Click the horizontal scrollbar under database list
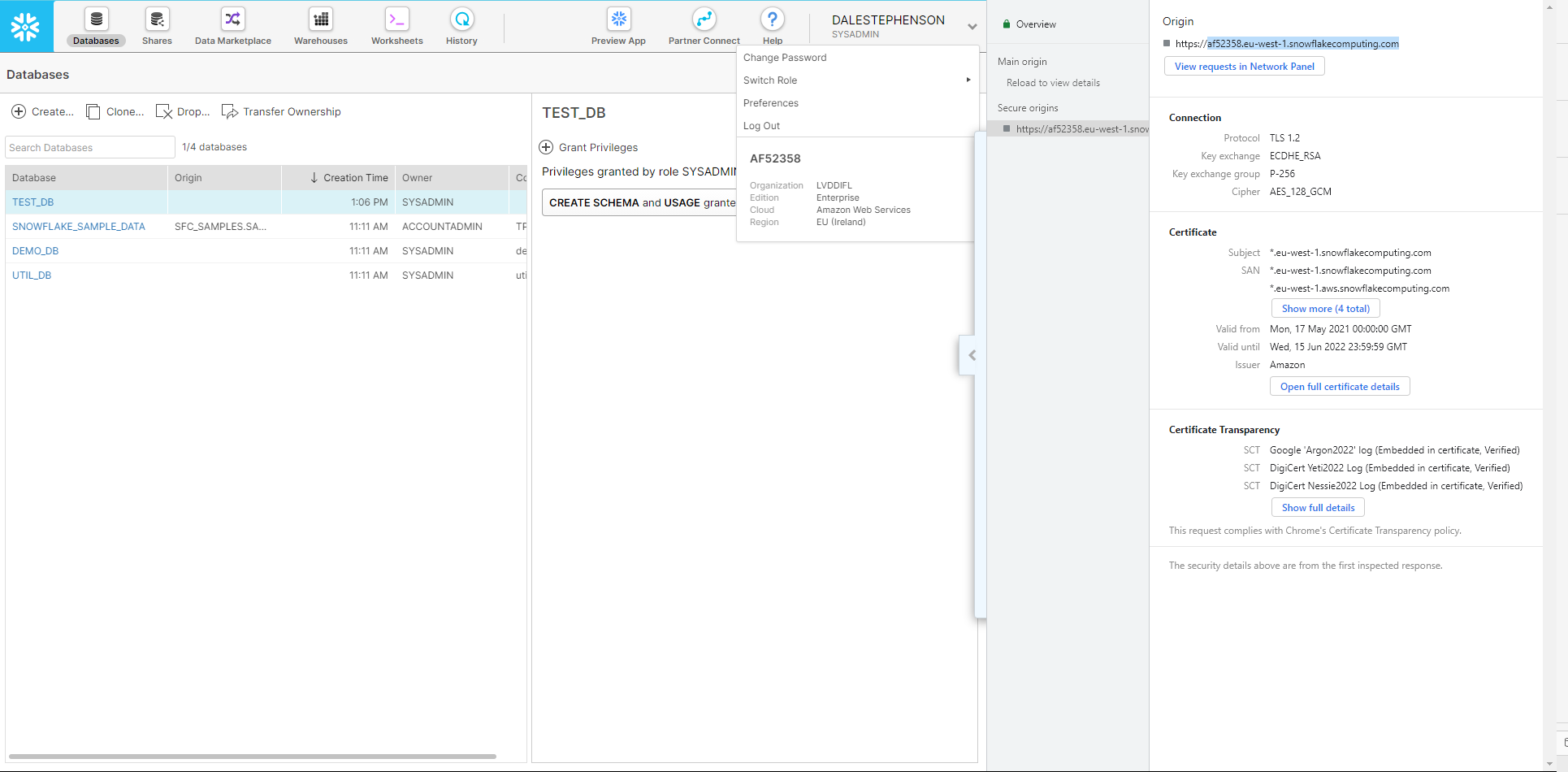The width and height of the screenshot is (1568, 772). tap(252, 756)
